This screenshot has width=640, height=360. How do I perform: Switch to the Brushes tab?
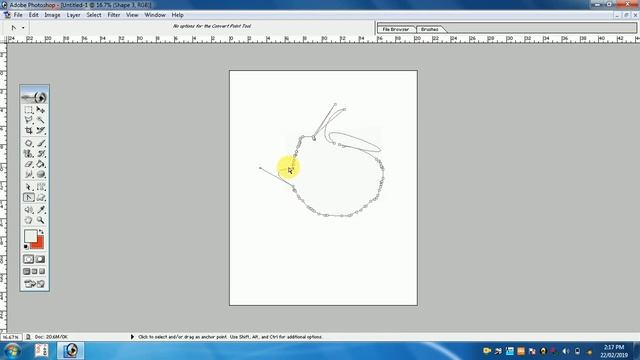[x=430, y=29]
